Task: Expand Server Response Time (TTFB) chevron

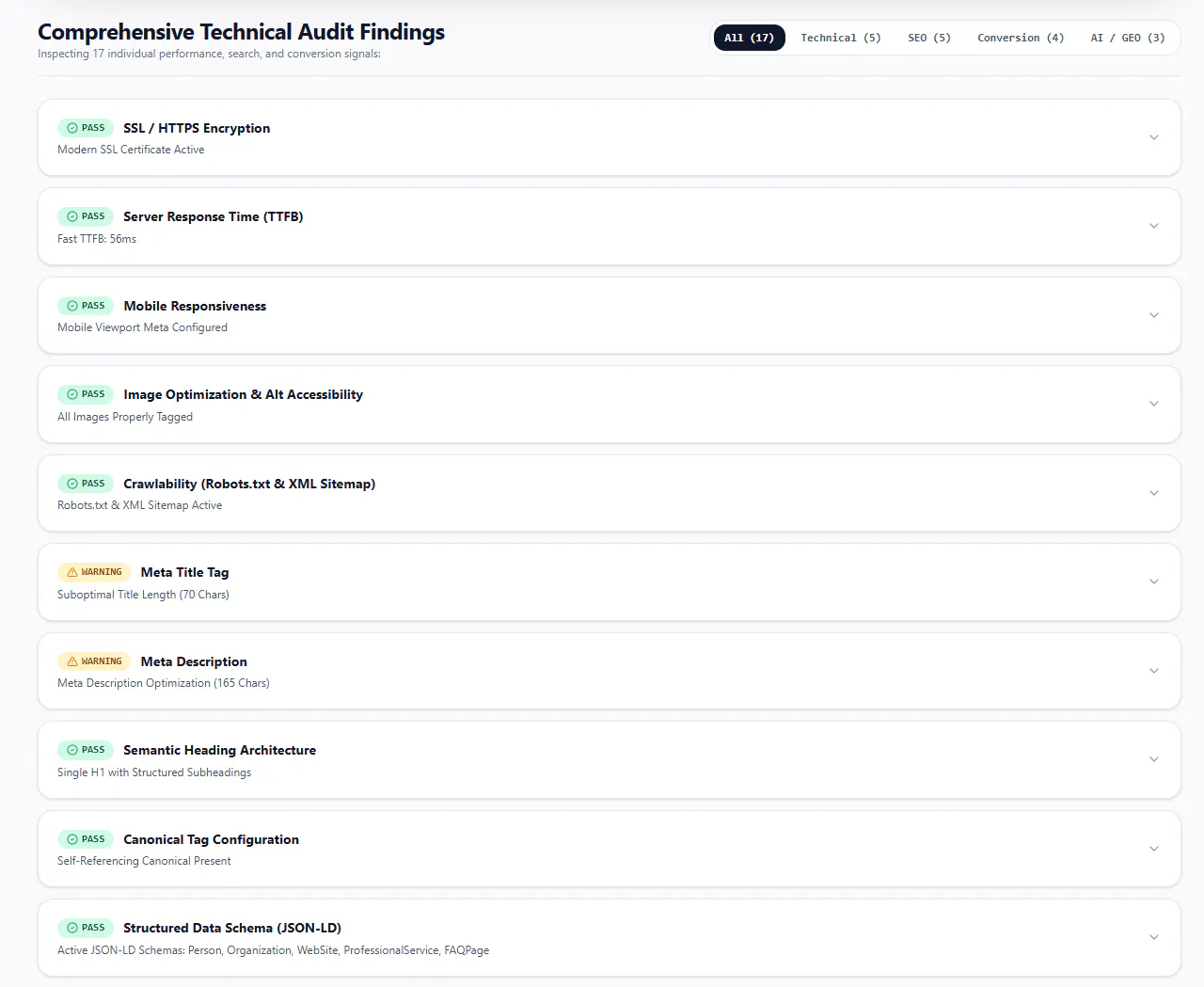Action: [x=1154, y=226]
